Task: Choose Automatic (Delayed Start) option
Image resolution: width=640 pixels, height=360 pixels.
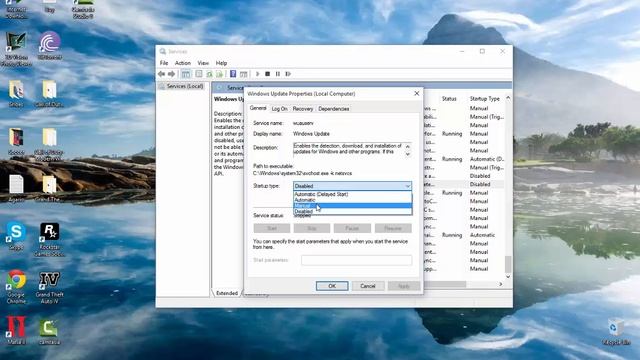Action: [x=353, y=194]
